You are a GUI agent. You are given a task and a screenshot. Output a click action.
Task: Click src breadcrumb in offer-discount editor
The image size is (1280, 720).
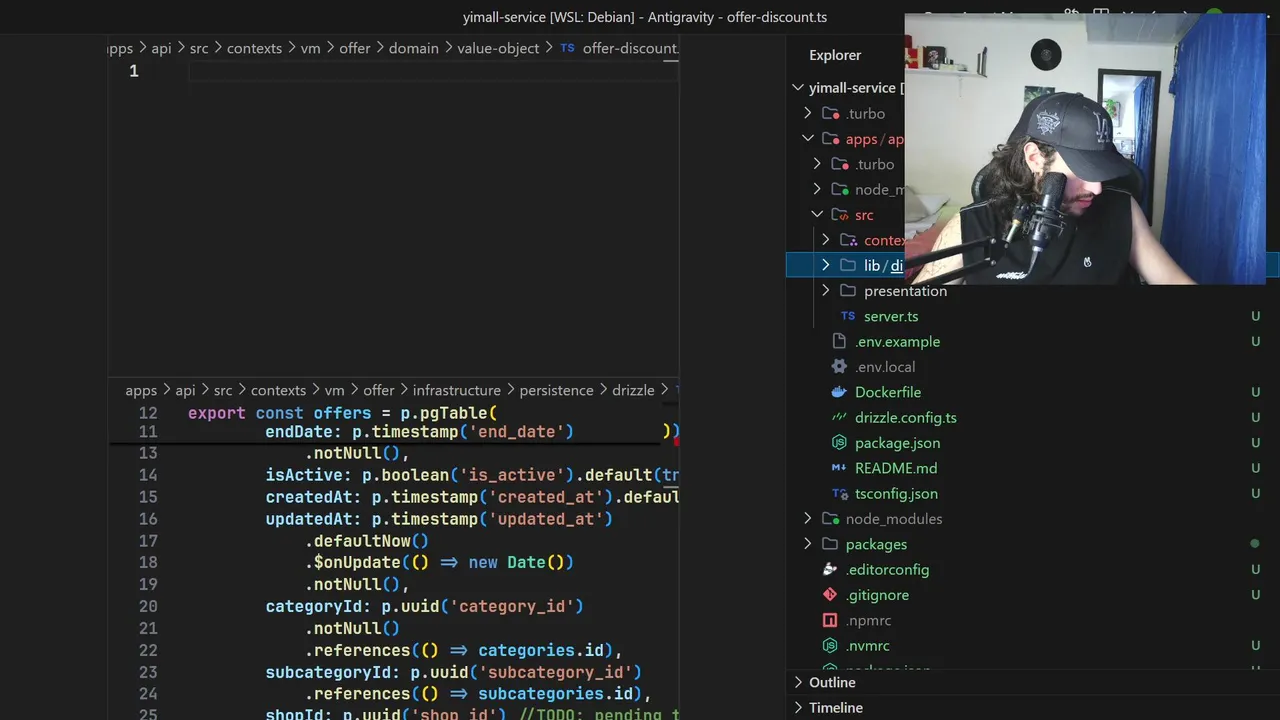tap(199, 48)
